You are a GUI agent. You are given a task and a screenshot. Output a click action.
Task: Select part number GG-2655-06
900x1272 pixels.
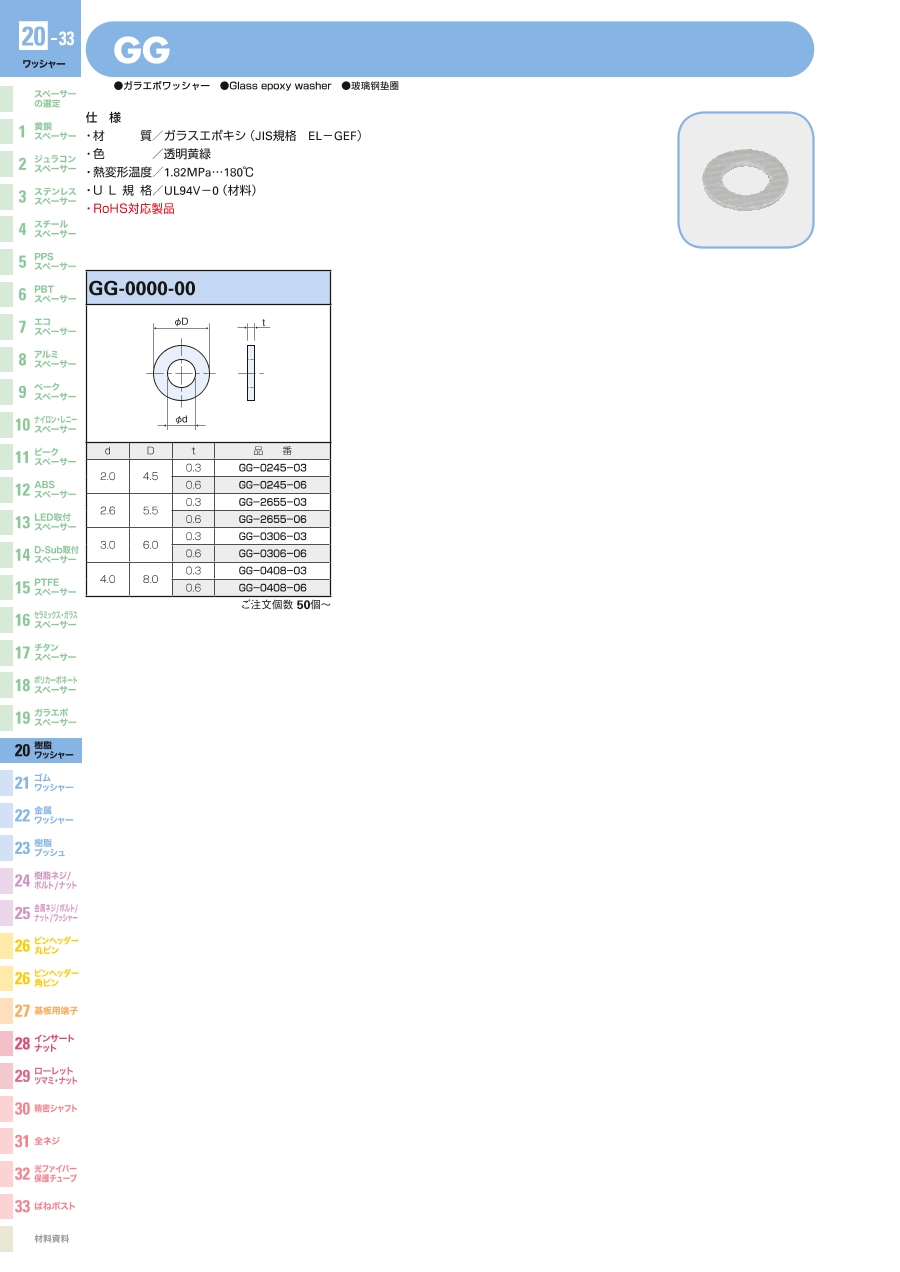point(272,519)
